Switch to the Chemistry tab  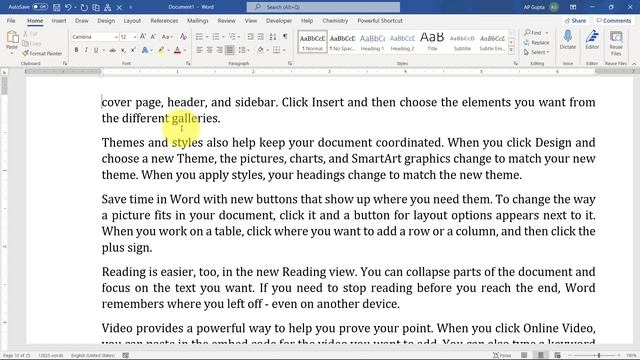(x=335, y=20)
